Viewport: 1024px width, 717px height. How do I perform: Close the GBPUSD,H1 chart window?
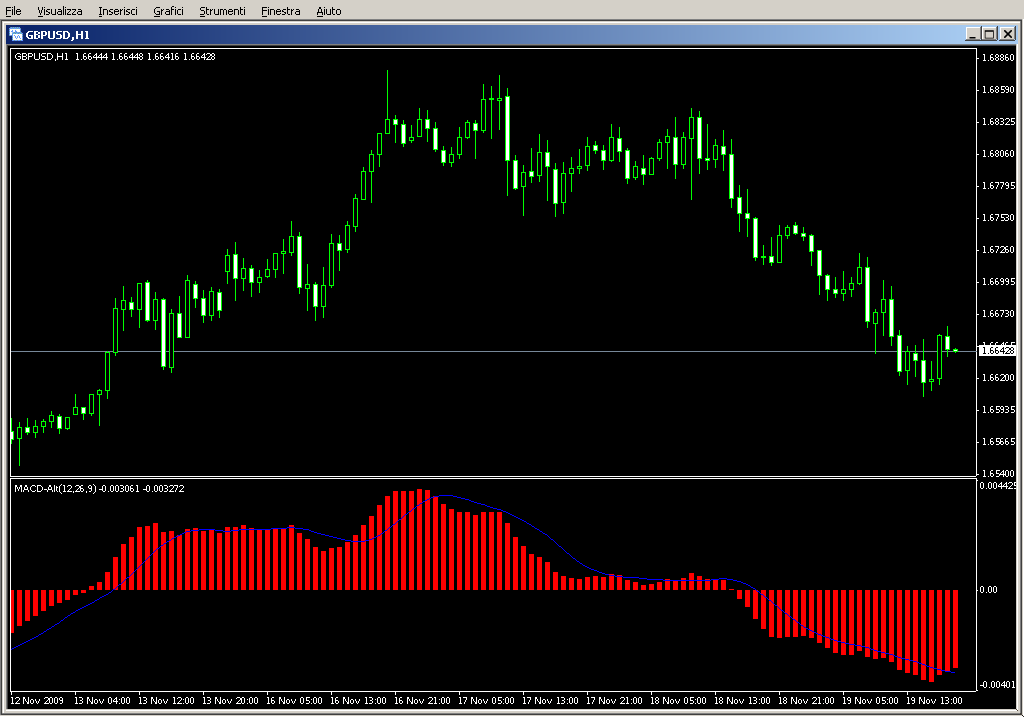point(1007,34)
